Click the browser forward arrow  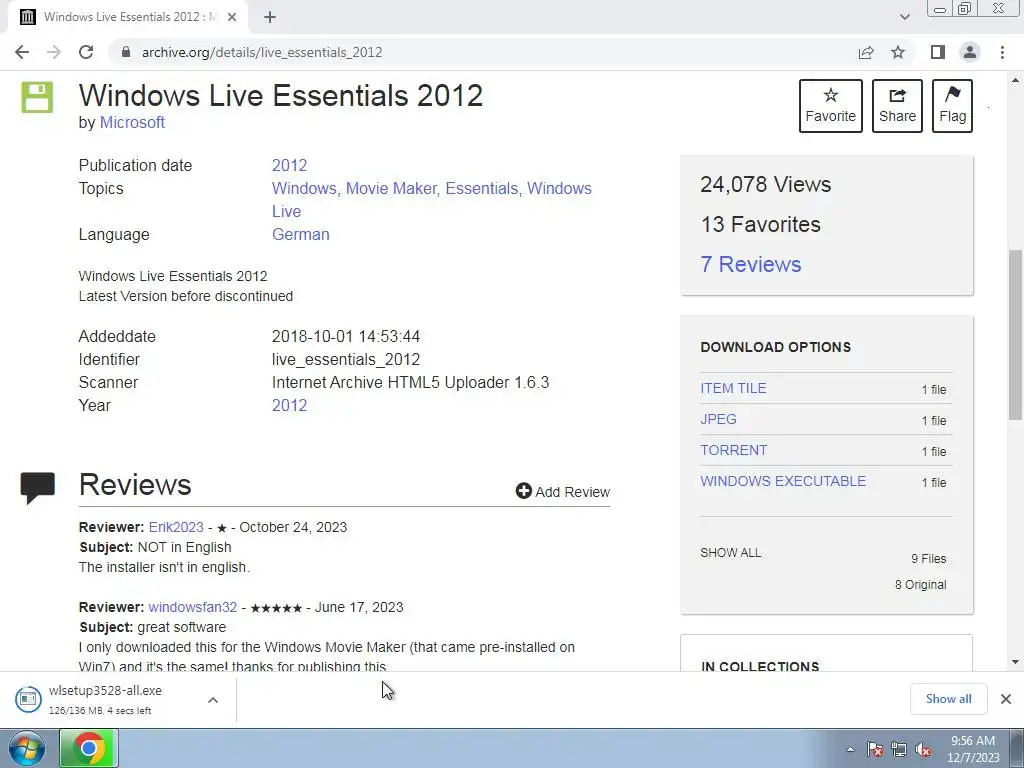pyautogui.click(x=54, y=52)
